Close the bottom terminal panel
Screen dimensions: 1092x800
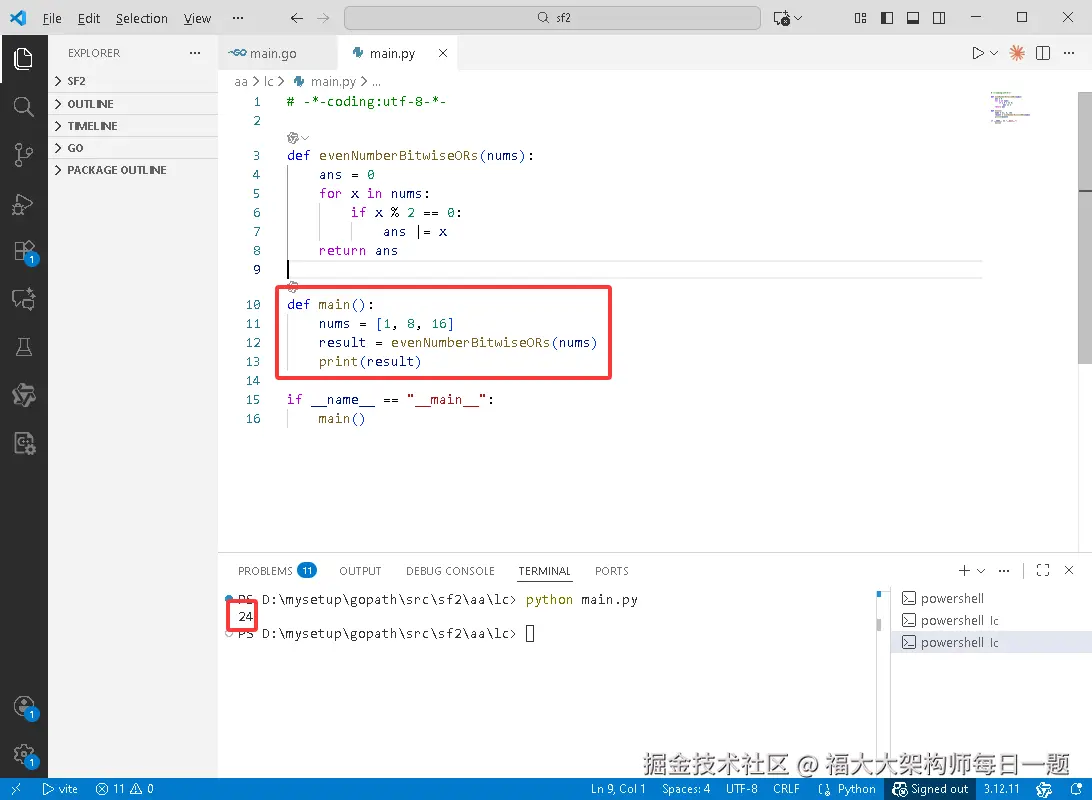[1069, 570]
